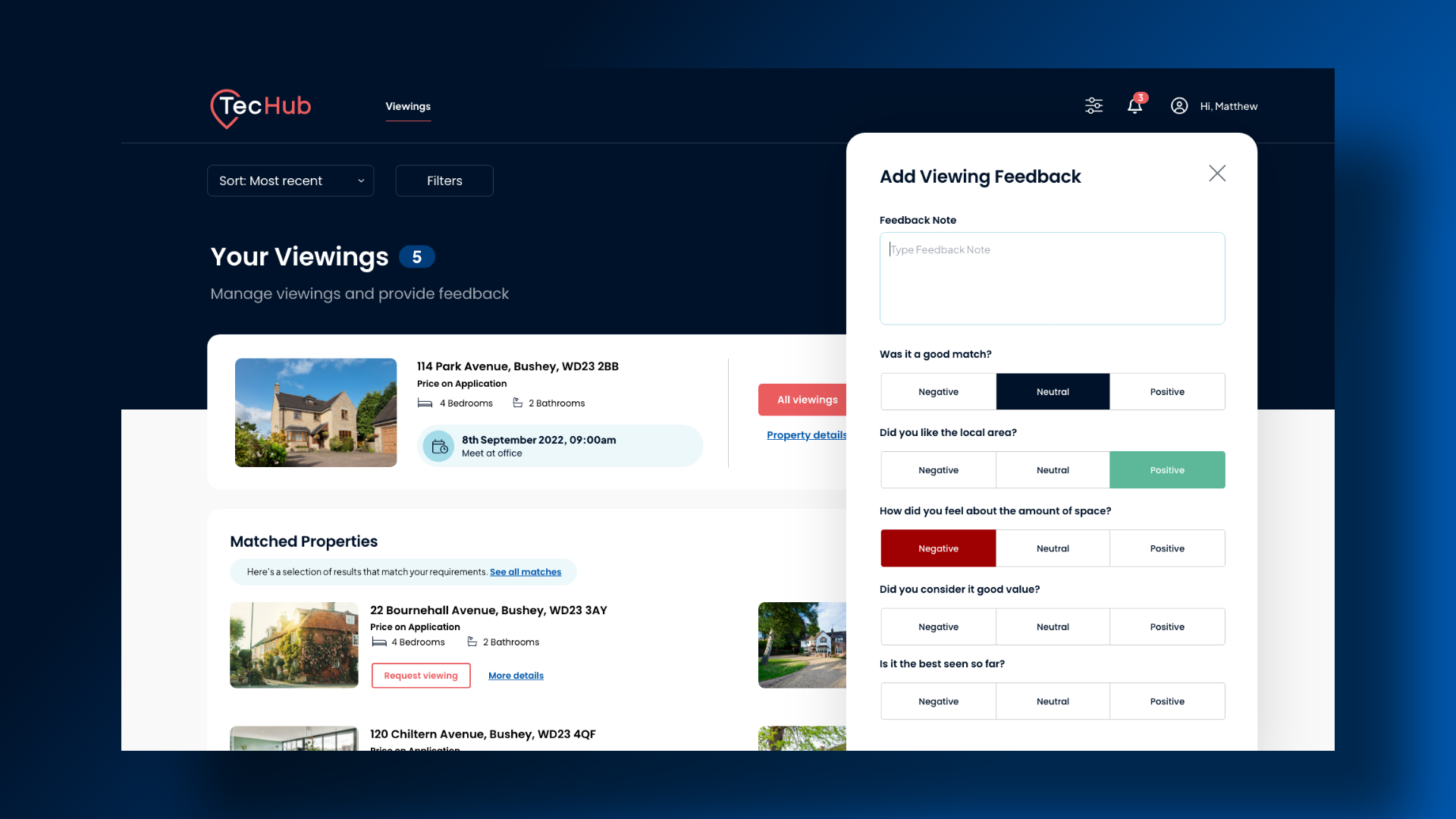Select Neutral for best seen so far
This screenshot has width=1456, height=819.
1053,701
